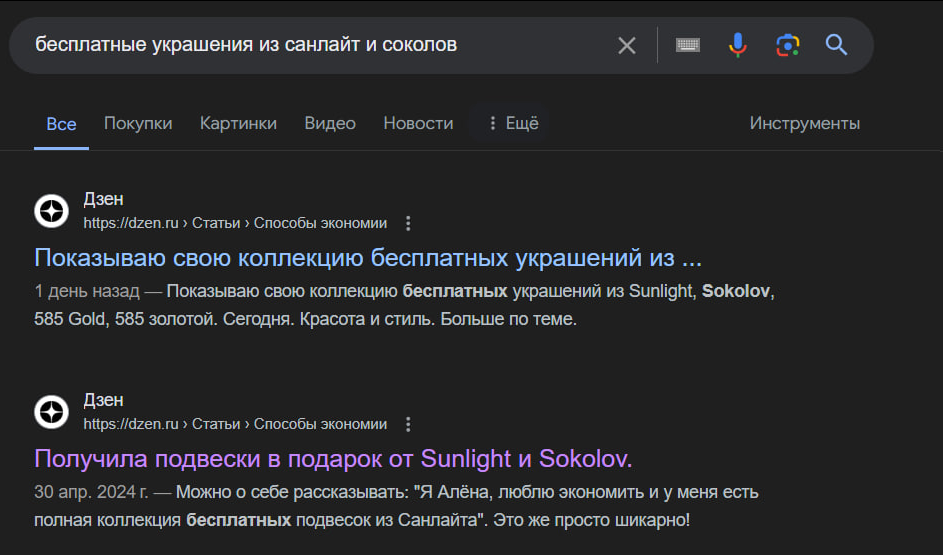Open link Получила подвески в подарок
This screenshot has height=555, width=943.
coord(333,458)
